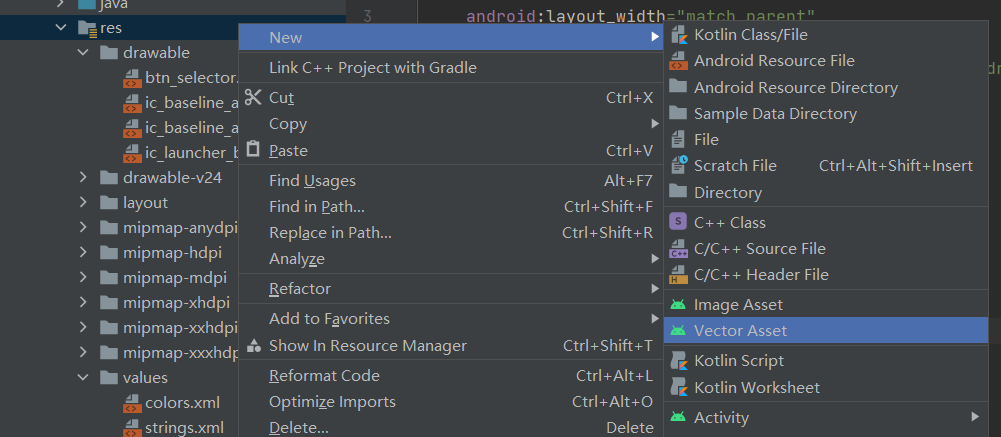Select Find Usages
Screen dimensions: 1001x437
451,181
